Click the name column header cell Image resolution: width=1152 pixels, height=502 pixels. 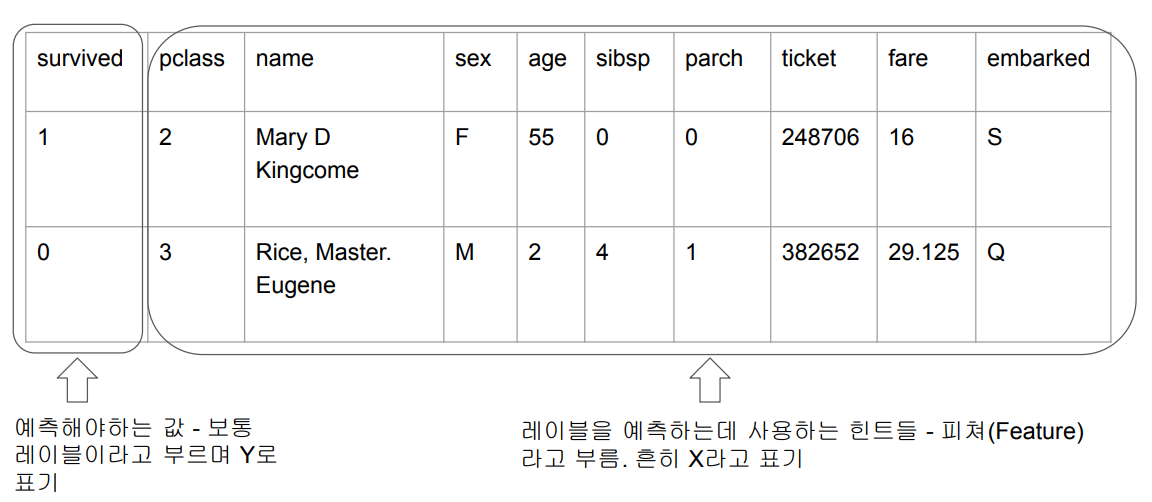pyautogui.click(x=285, y=59)
